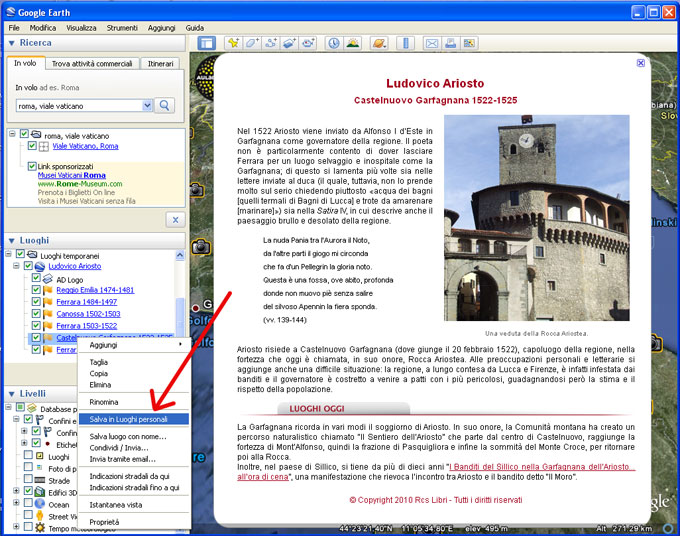Add a placemark with pushpin icon

click(233, 43)
